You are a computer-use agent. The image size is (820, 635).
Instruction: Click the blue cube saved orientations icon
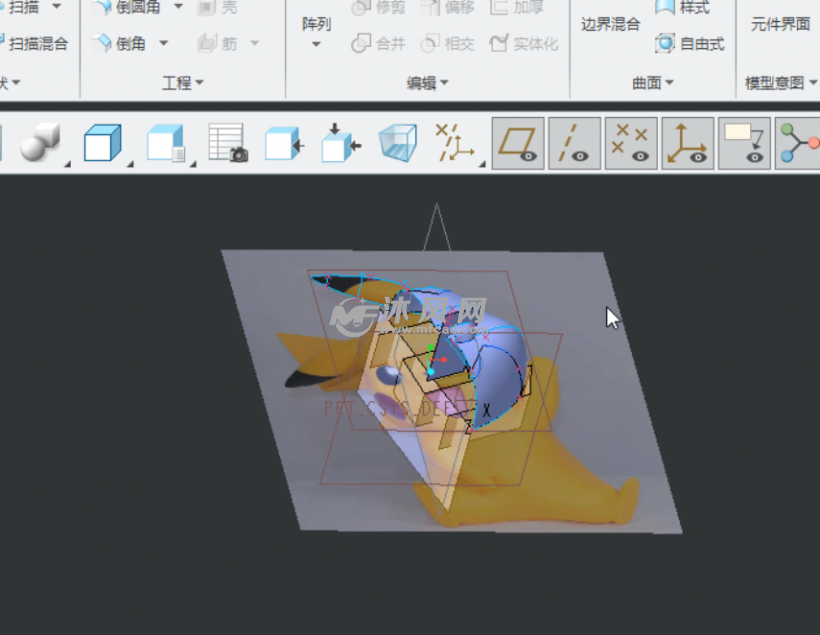pyautogui.click(x=103, y=143)
